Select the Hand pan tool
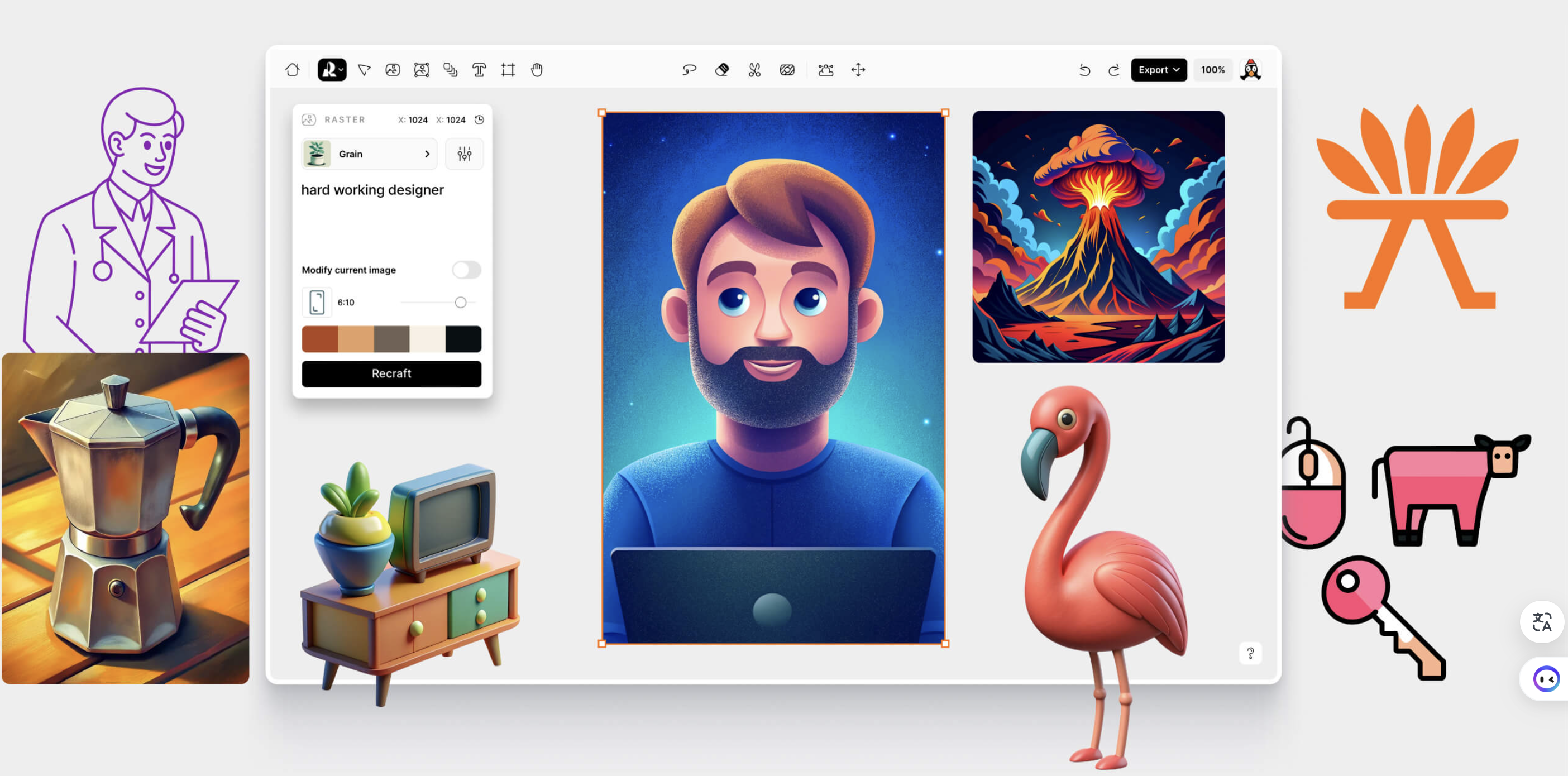Image resolution: width=1568 pixels, height=776 pixels. 536,70
